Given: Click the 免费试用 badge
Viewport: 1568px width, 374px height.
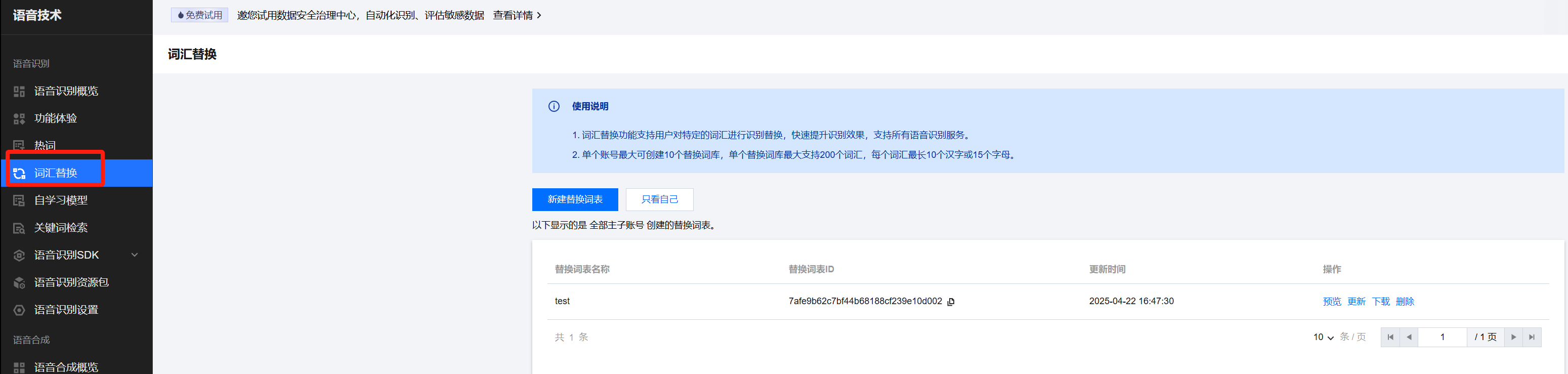Looking at the screenshot, I should point(200,15).
